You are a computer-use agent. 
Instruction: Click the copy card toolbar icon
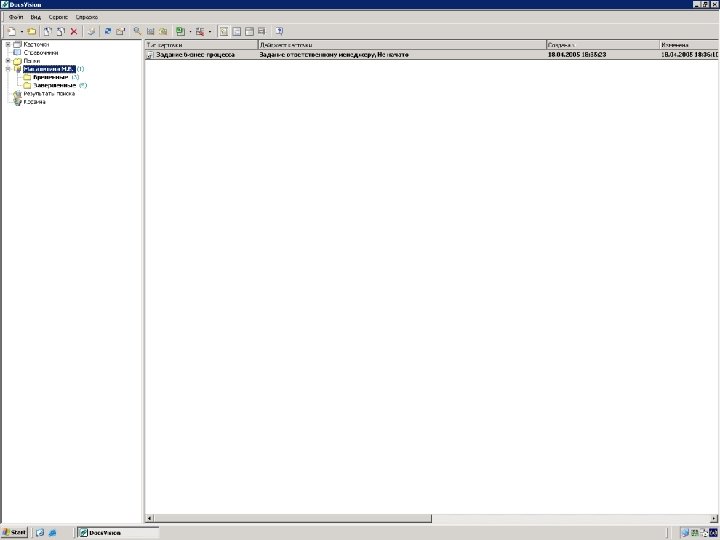click(47, 31)
